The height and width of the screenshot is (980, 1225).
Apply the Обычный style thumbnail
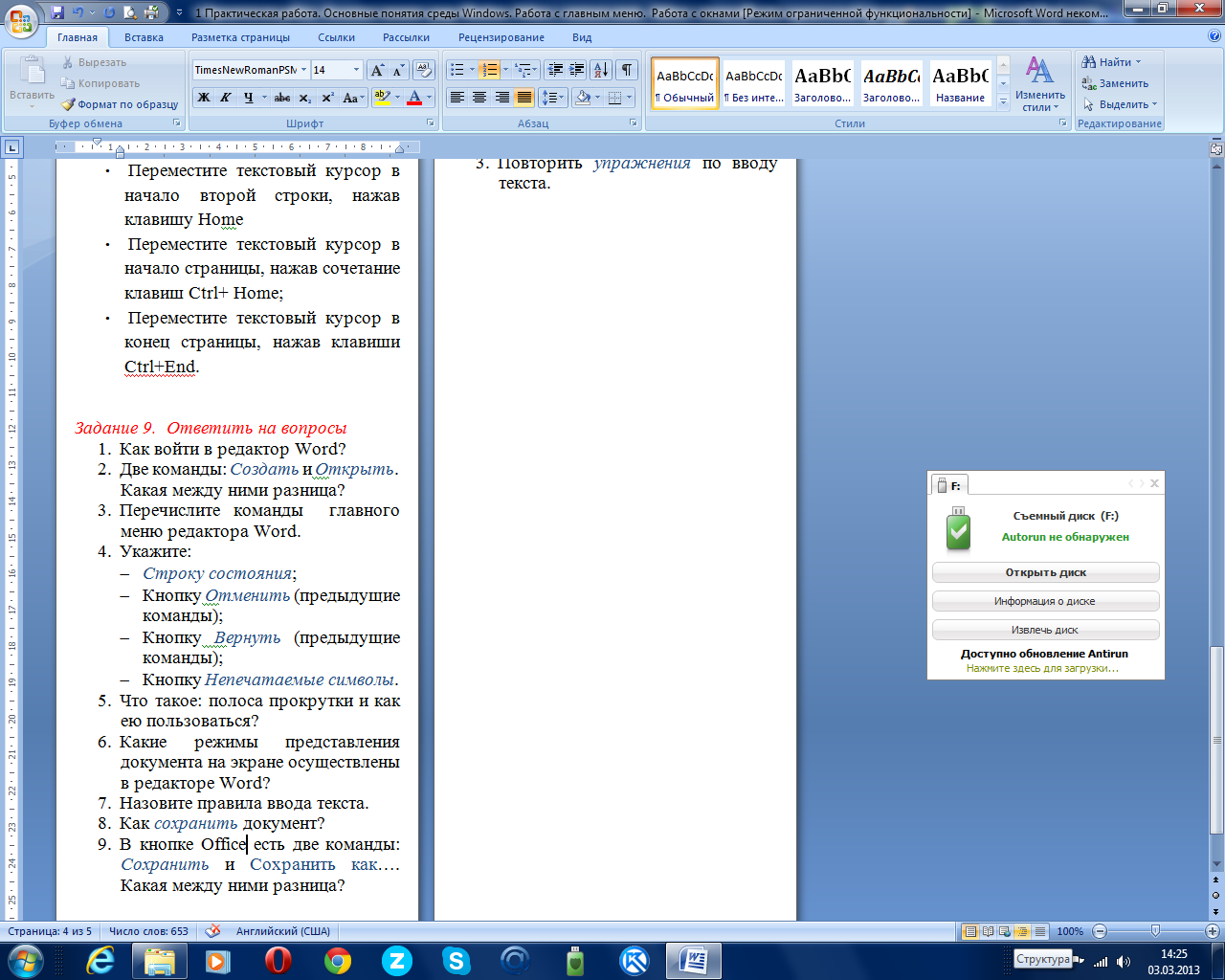click(x=685, y=83)
